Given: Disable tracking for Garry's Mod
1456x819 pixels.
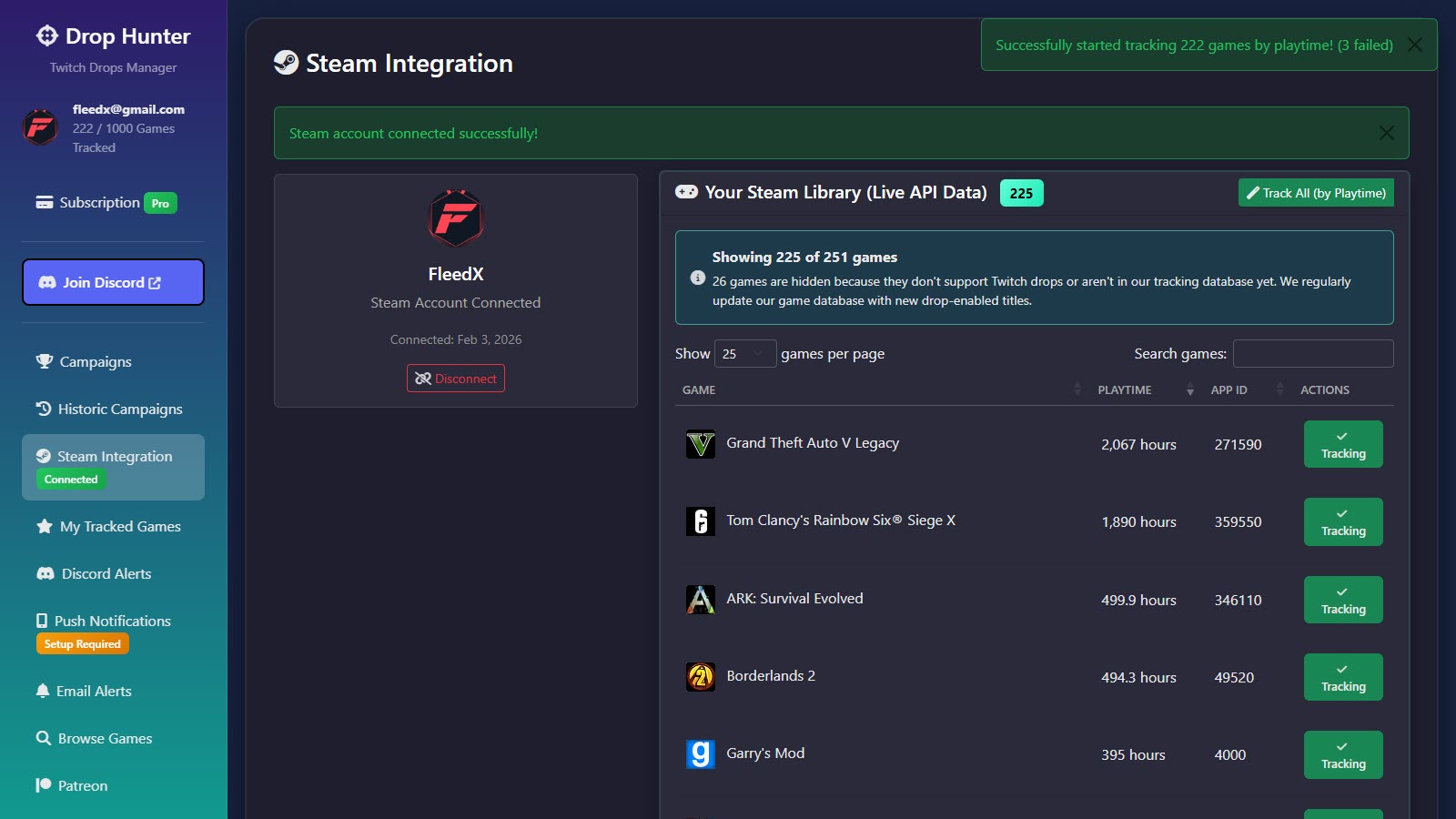Looking at the screenshot, I should tap(1343, 754).
